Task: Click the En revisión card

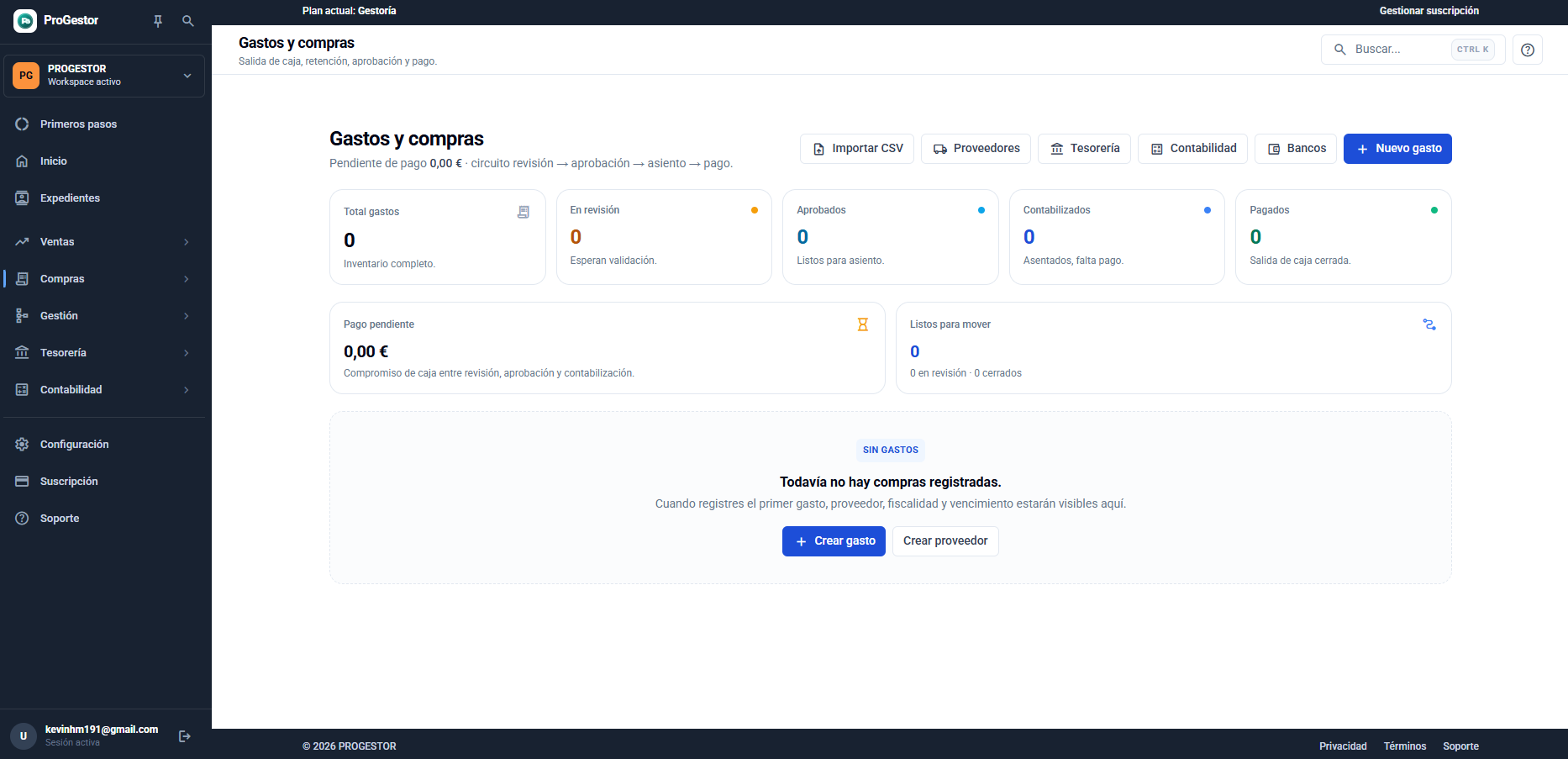Action: pos(664,237)
